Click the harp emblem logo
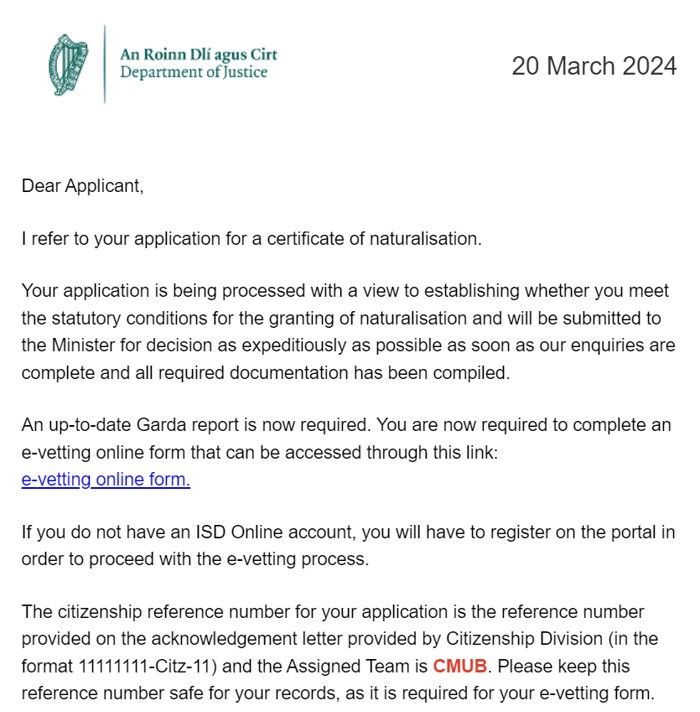Screen dimensions: 700x712 [69, 64]
